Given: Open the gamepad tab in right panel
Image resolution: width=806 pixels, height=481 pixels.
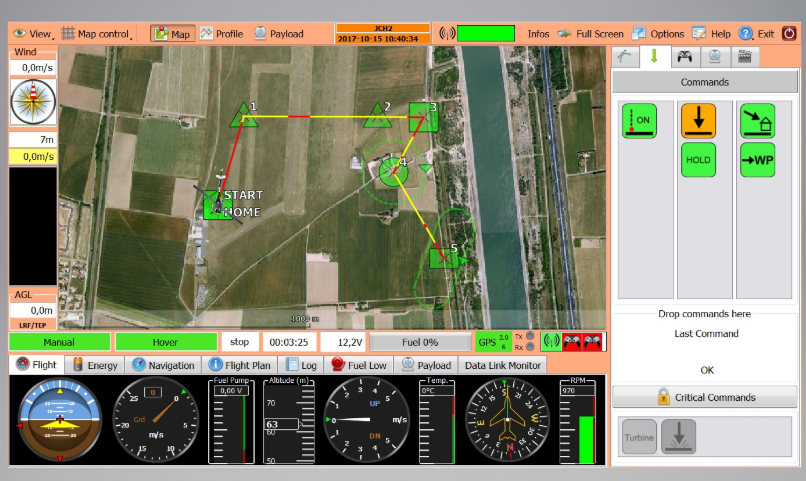Looking at the screenshot, I should click(684, 57).
